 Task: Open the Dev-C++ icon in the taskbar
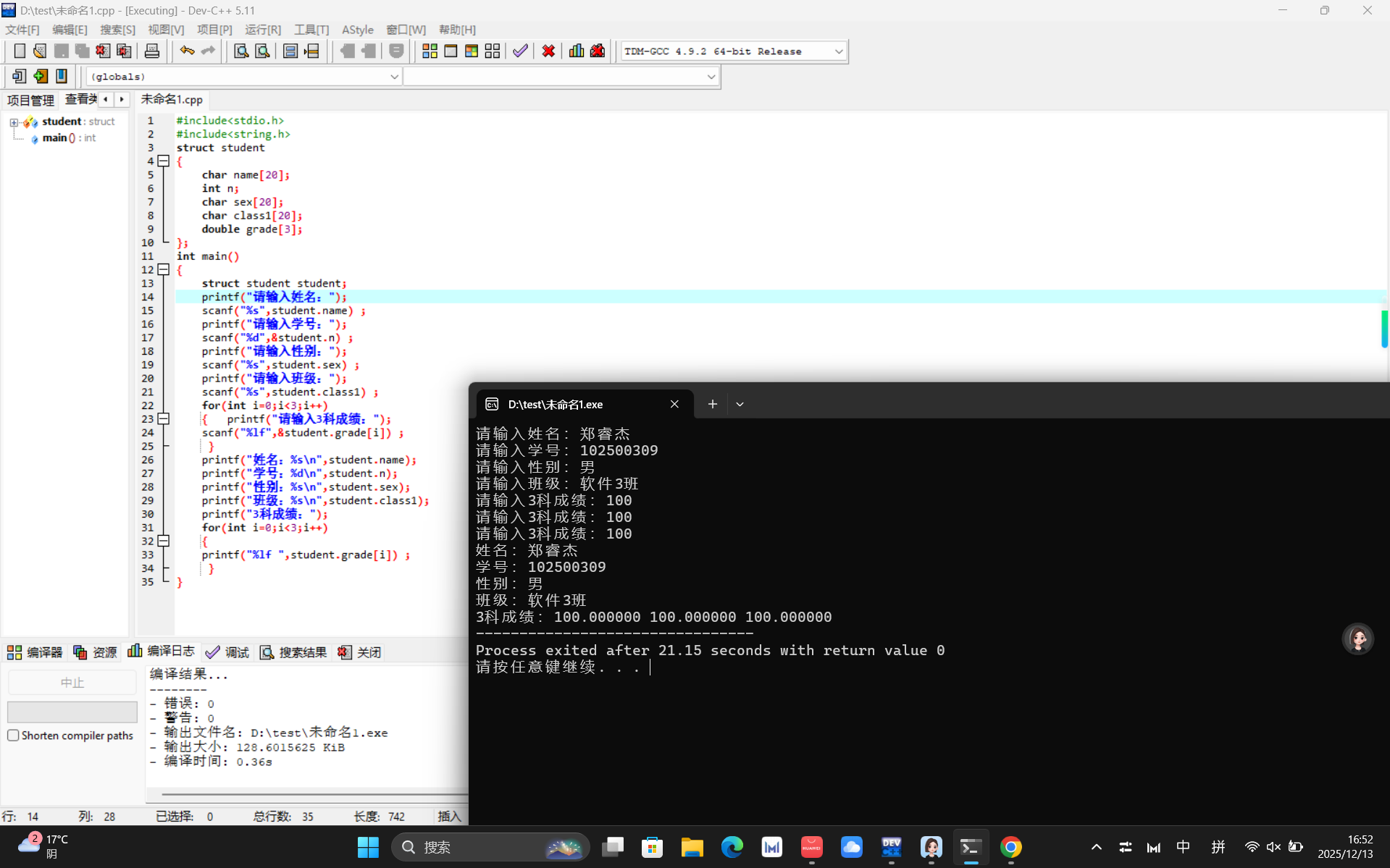(891, 847)
